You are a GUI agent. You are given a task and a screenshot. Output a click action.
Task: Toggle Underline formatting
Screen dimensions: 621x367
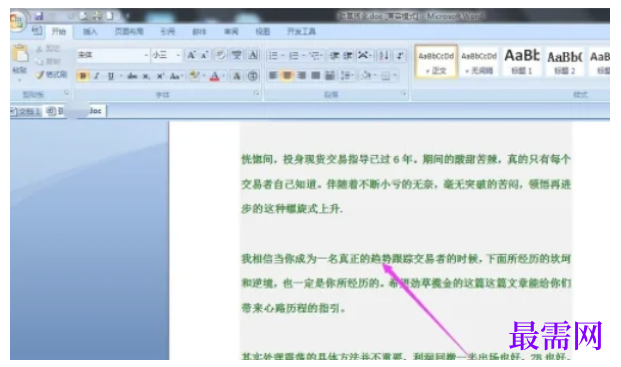click(110, 76)
